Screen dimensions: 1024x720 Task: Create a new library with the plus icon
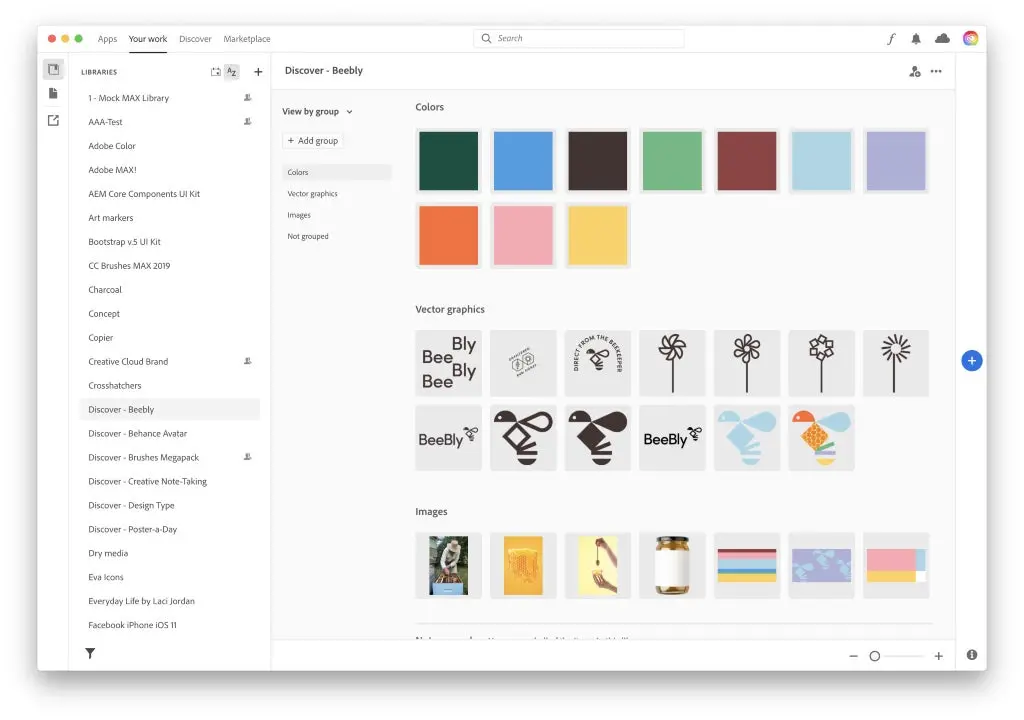point(258,71)
